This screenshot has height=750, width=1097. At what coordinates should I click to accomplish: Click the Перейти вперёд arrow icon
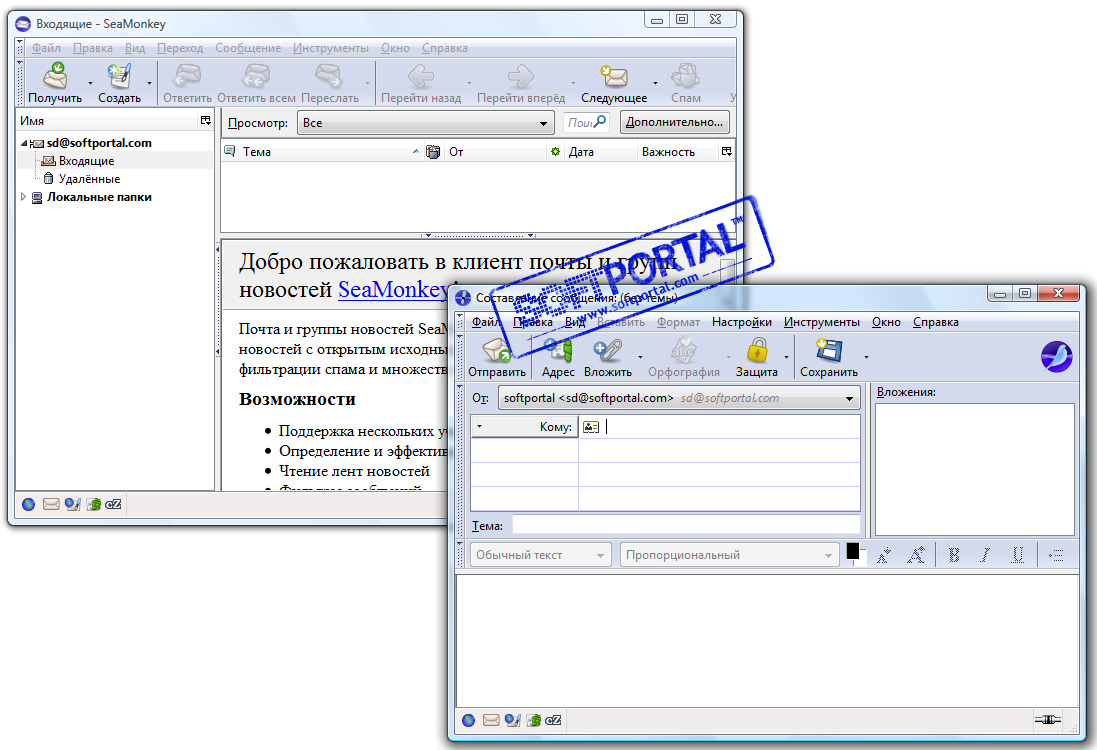click(x=521, y=76)
